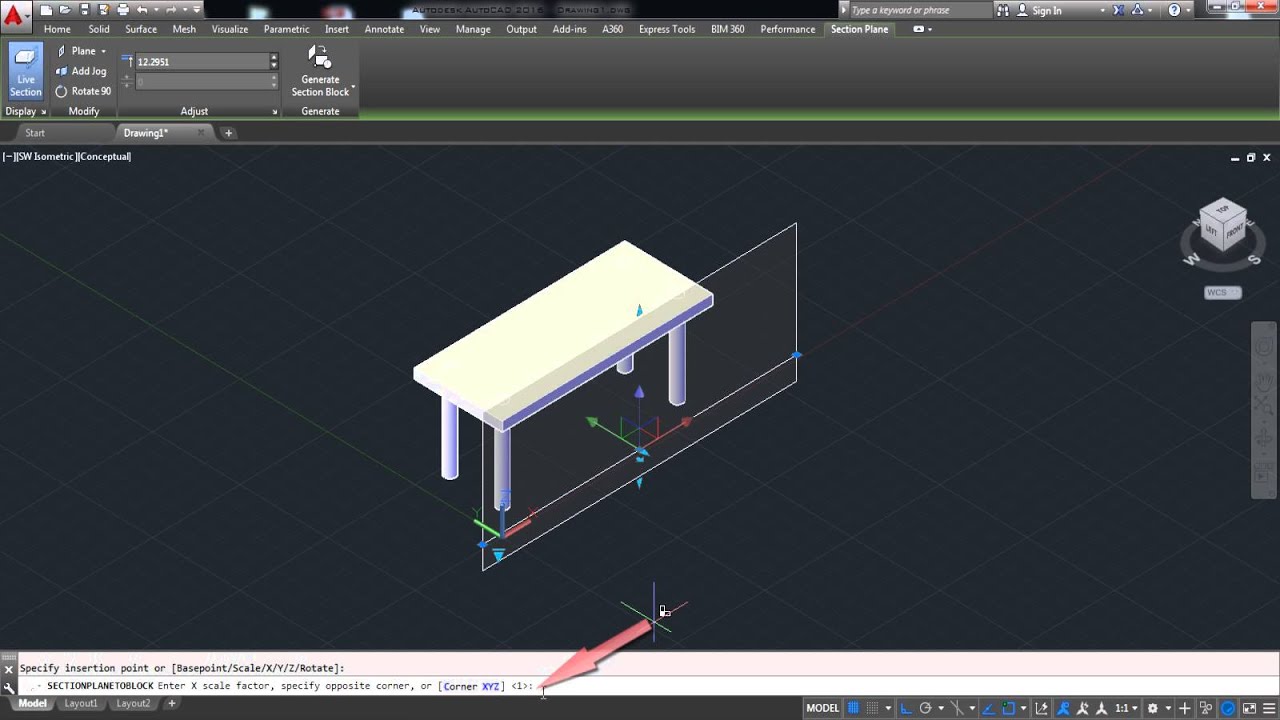The width and height of the screenshot is (1280, 720).
Task: Open the undo history dropdown arrow
Action: click(x=155, y=10)
